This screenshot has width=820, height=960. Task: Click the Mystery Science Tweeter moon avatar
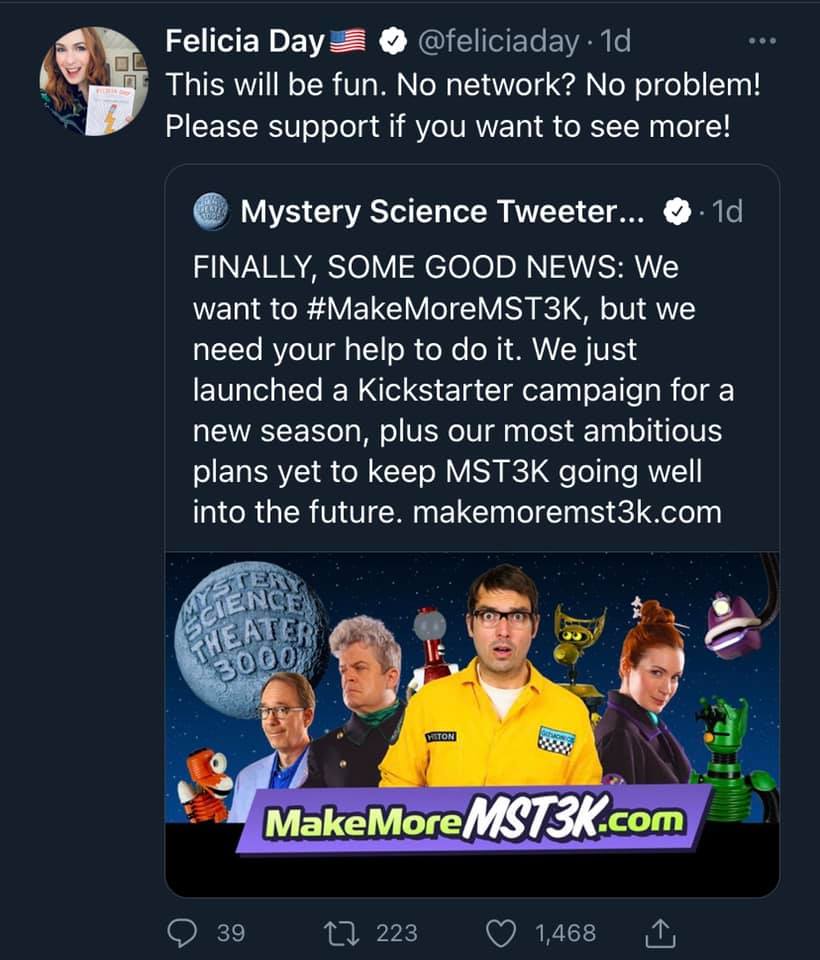click(x=211, y=212)
